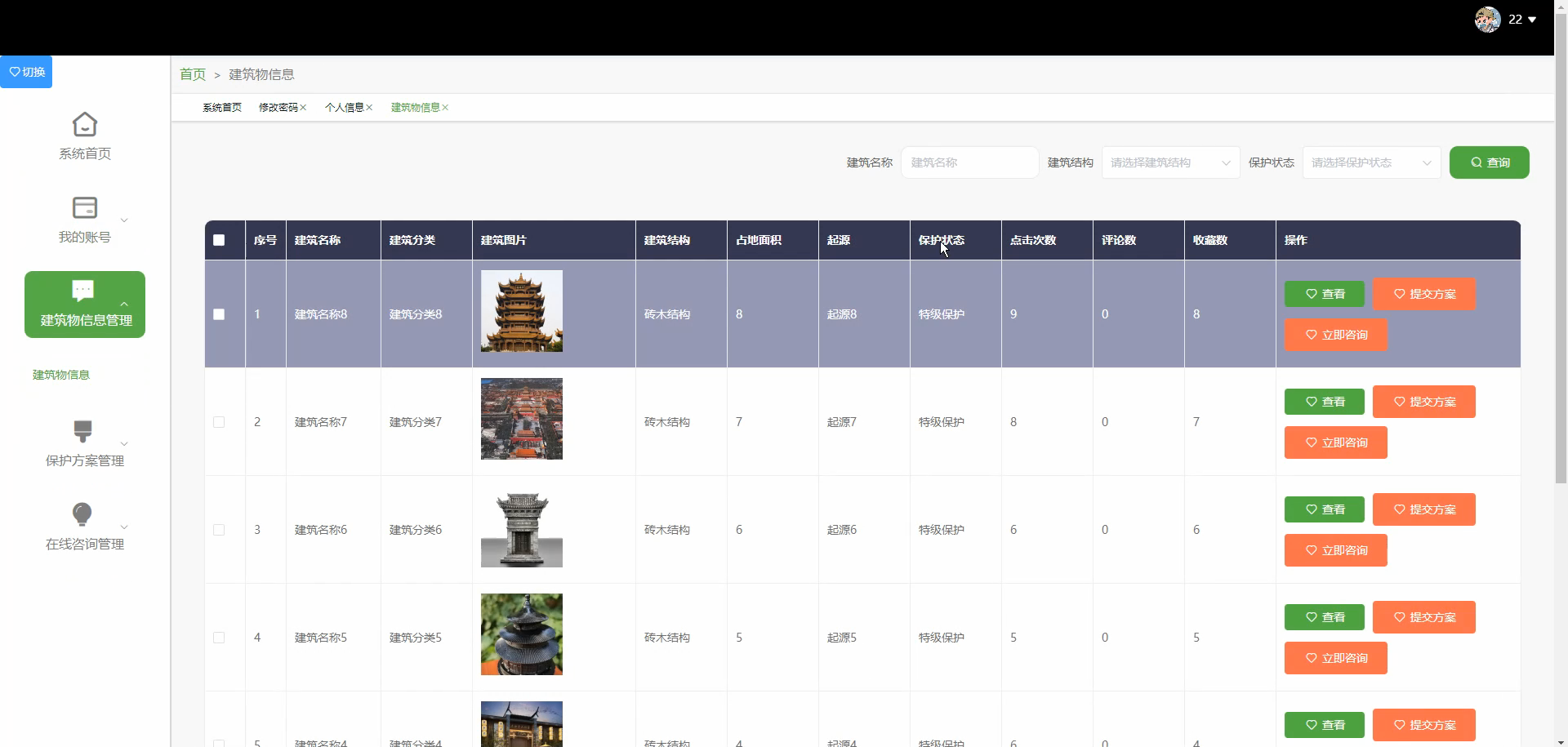1568x747 pixels.
Task: Open user 22 dropdown arrow
Action: pos(1532,20)
